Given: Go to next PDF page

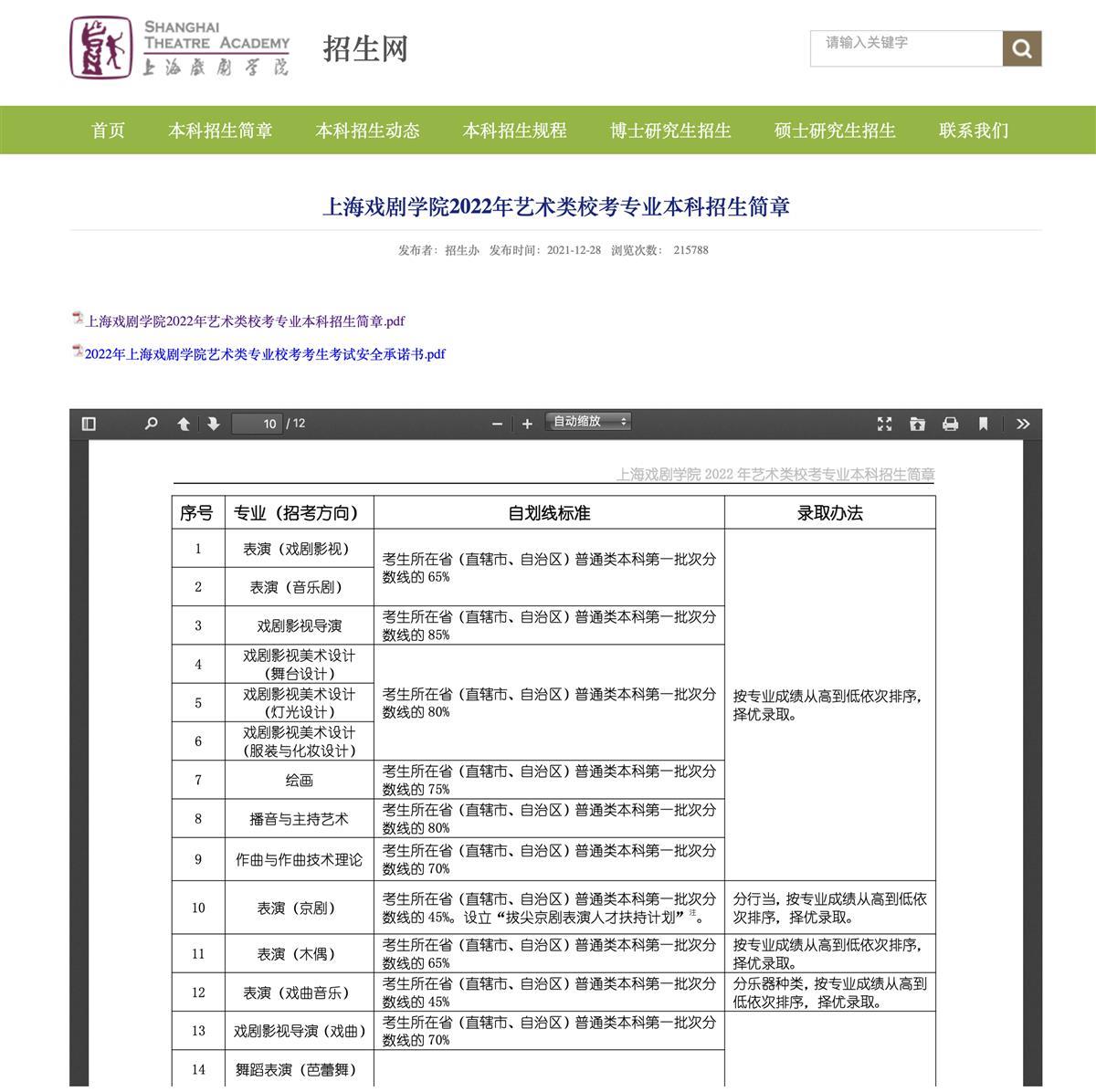Looking at the screenshot, I should [x=214, y=424].
